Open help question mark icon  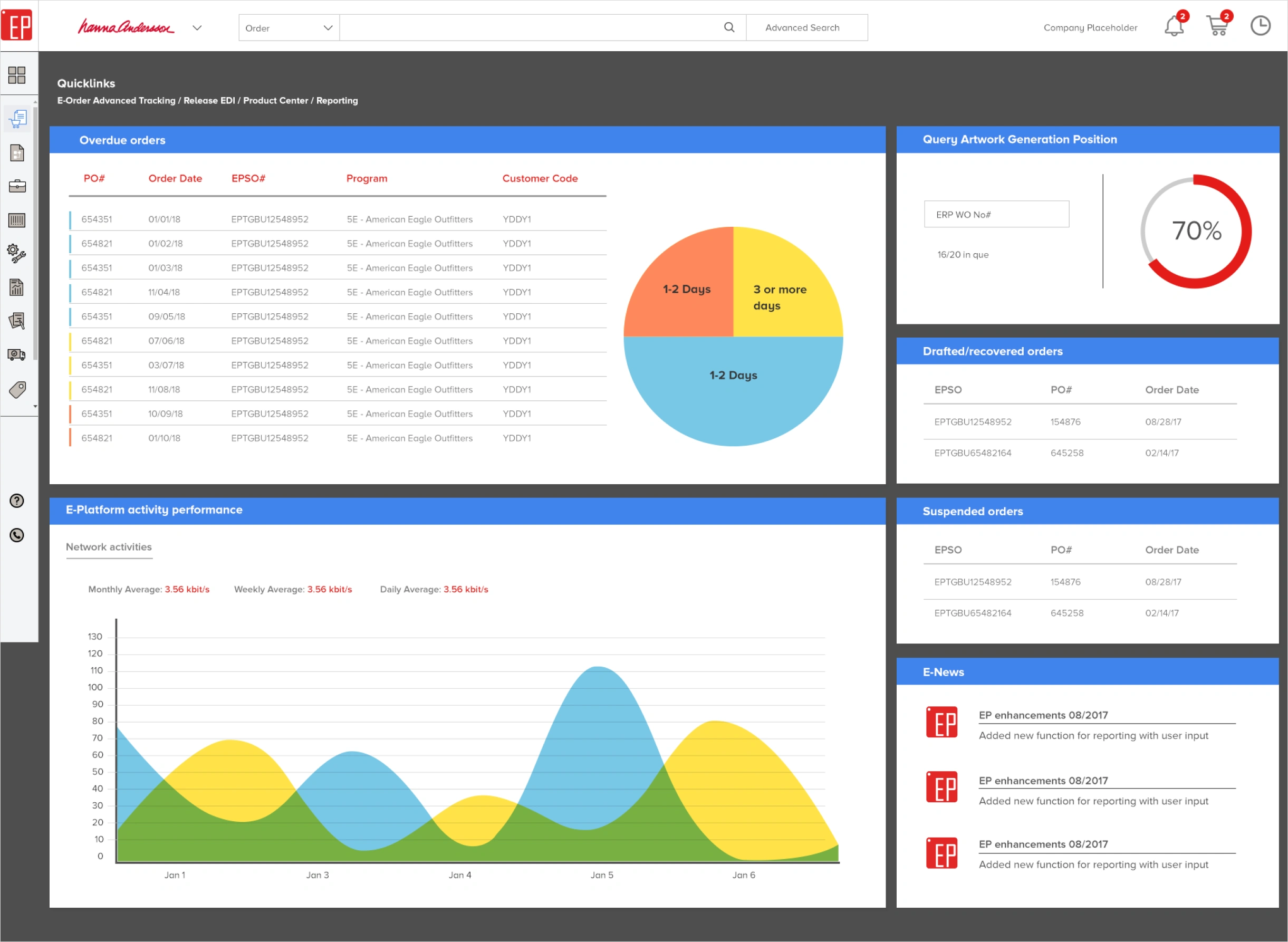17,501
